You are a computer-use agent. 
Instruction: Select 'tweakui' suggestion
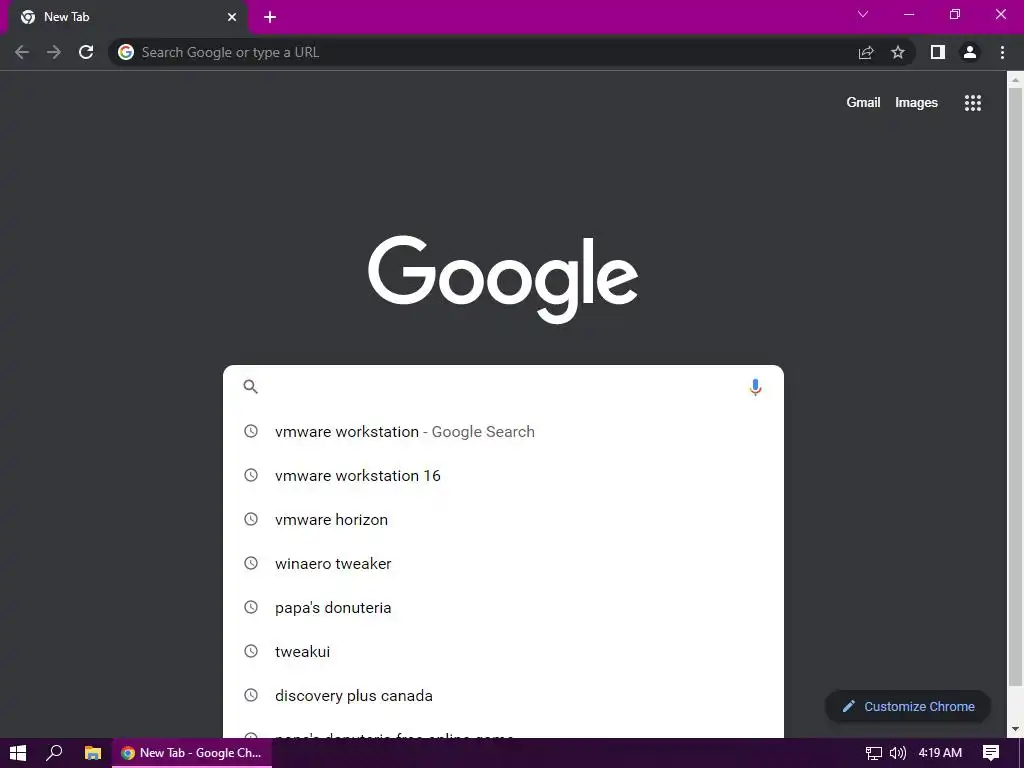pyautogui.click(x=503, y=652)
